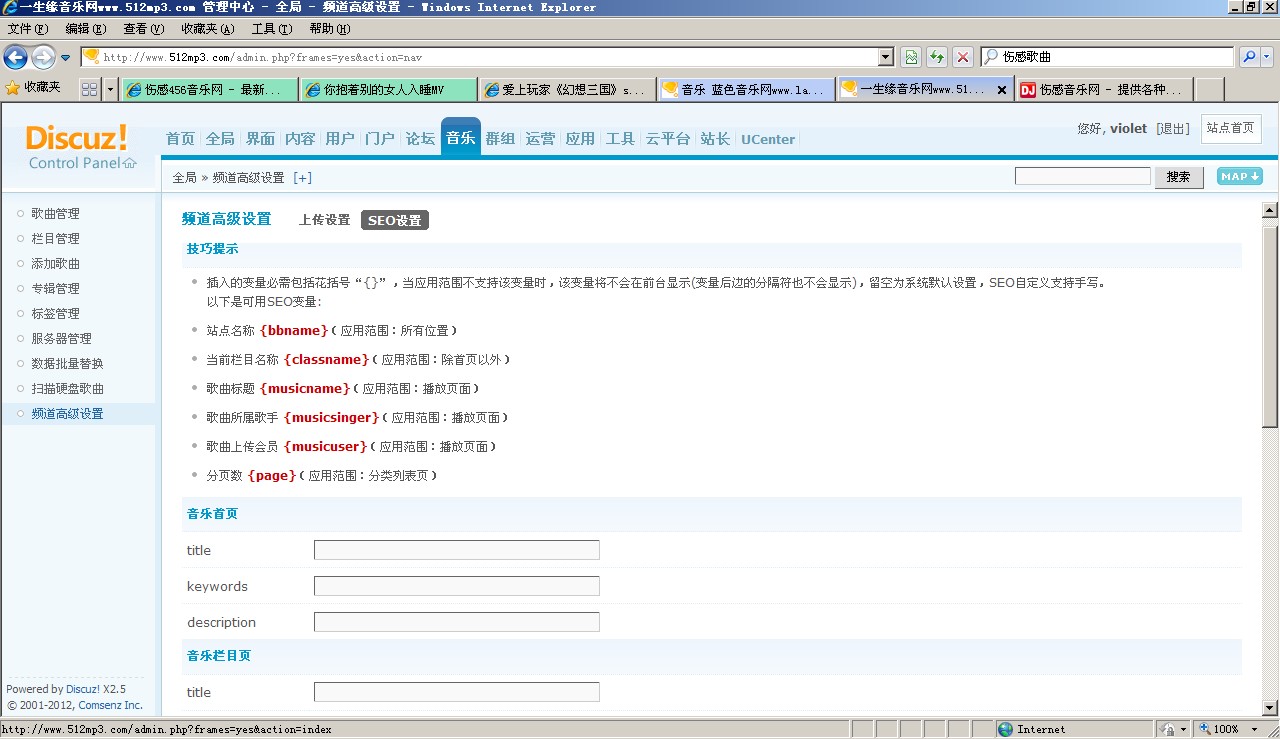Select 扫描硬盘歌曲 in the sidebar

66,388
